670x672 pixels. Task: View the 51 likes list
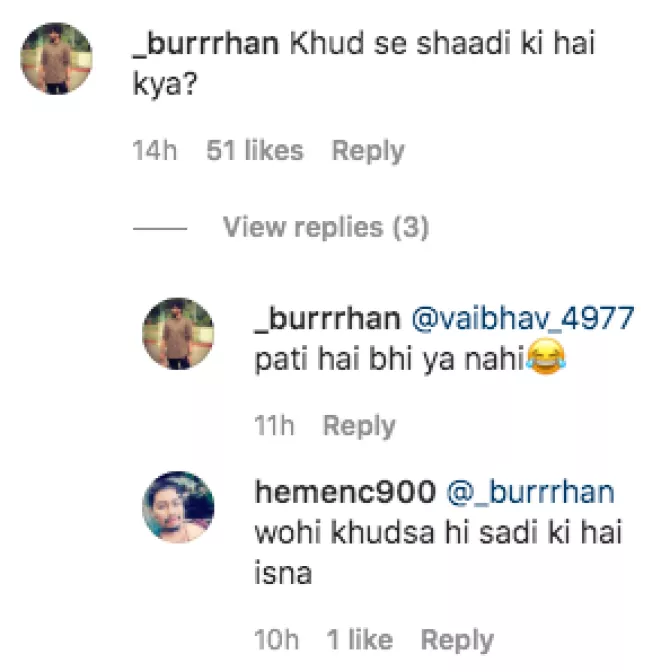tap(254, 151)
